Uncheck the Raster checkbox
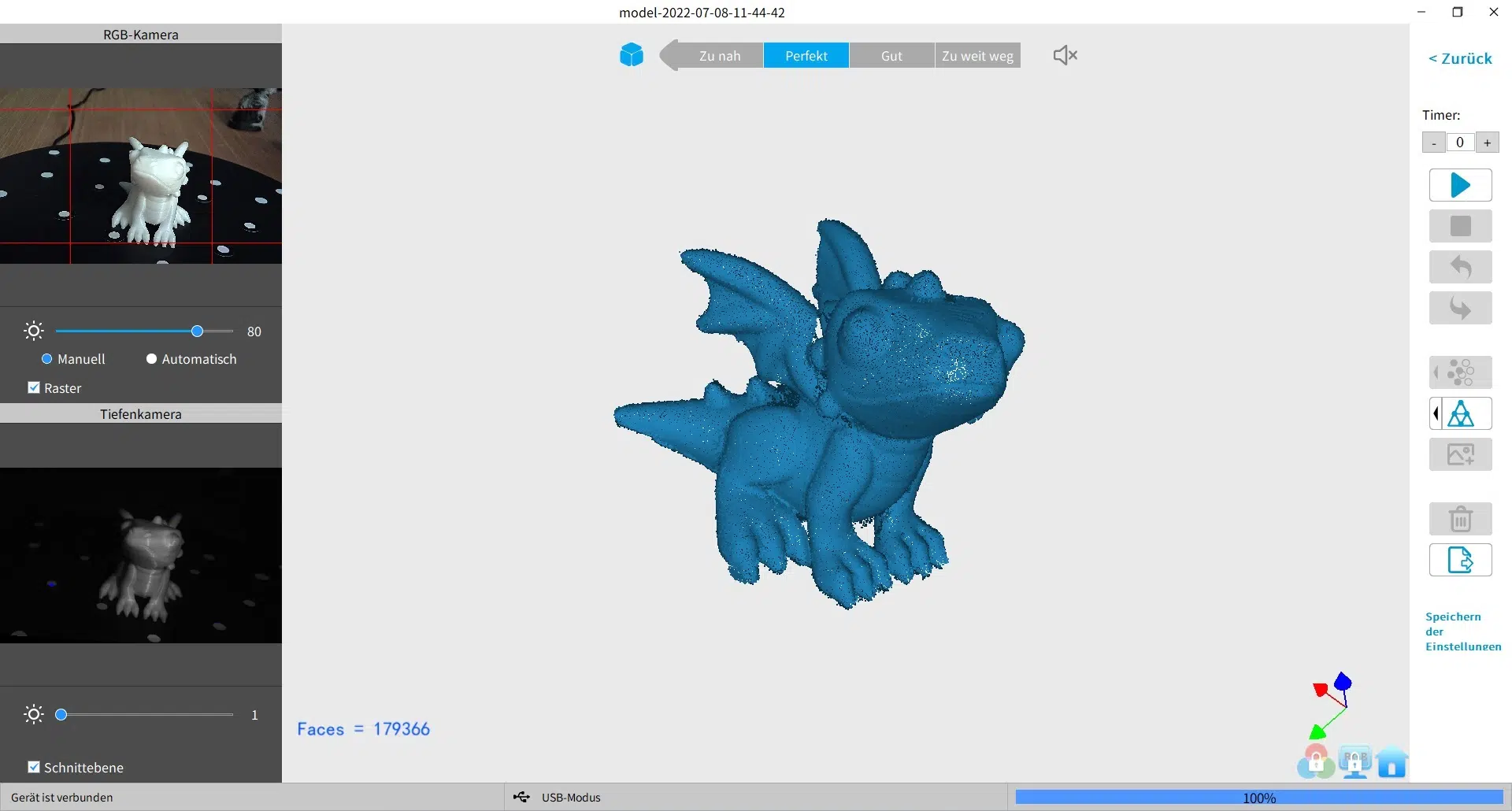The image size is (1512, 811). pyautogui.click(x=34, y=387)
